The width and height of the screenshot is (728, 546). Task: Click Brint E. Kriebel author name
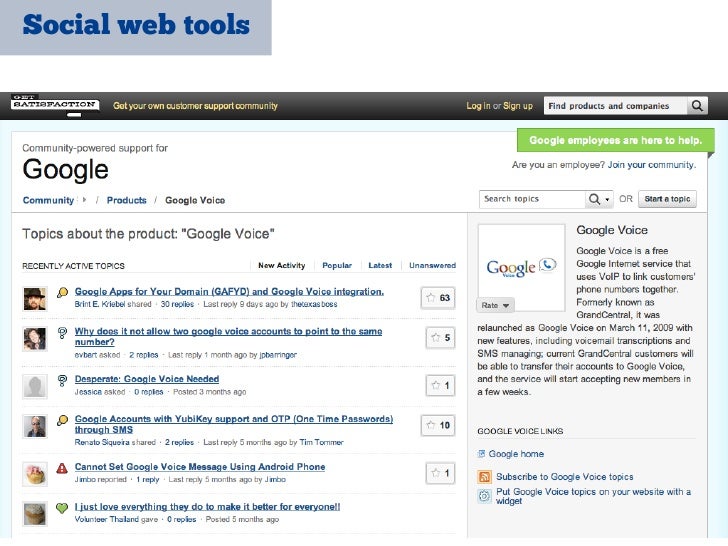pyautogui.click(x=100, y=304)
